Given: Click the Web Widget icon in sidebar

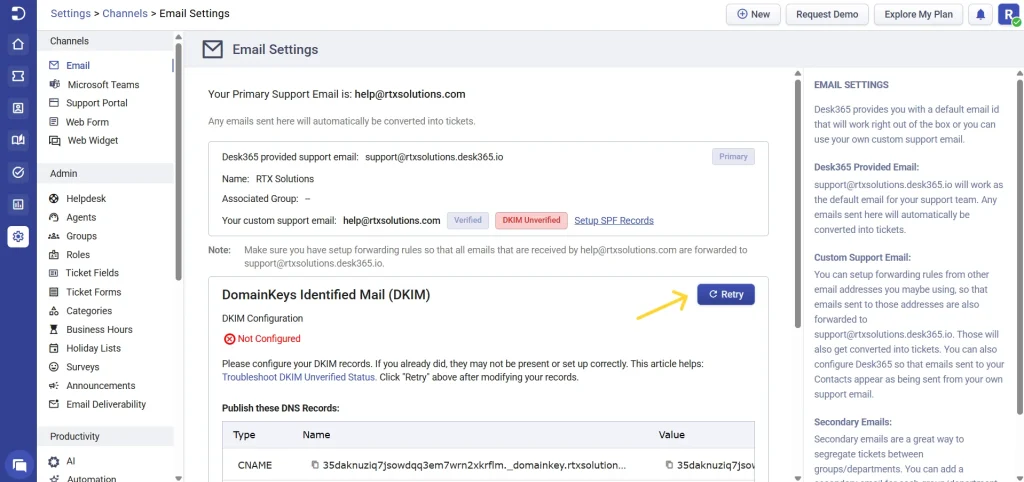Looking at the screenshot, I should tap(55, 140).
